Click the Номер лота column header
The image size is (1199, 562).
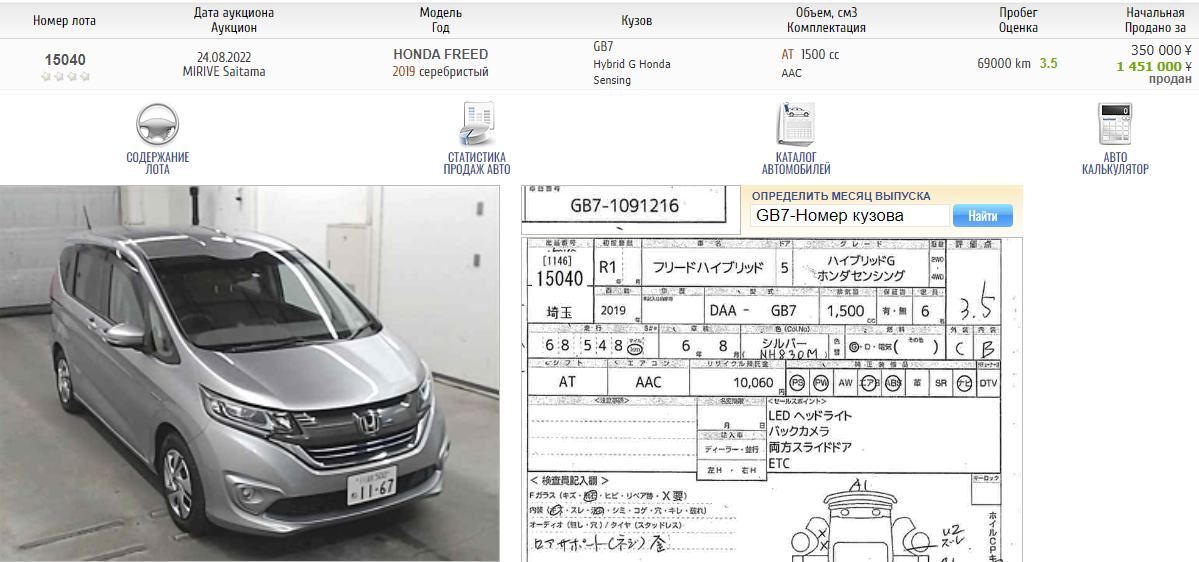64,21
